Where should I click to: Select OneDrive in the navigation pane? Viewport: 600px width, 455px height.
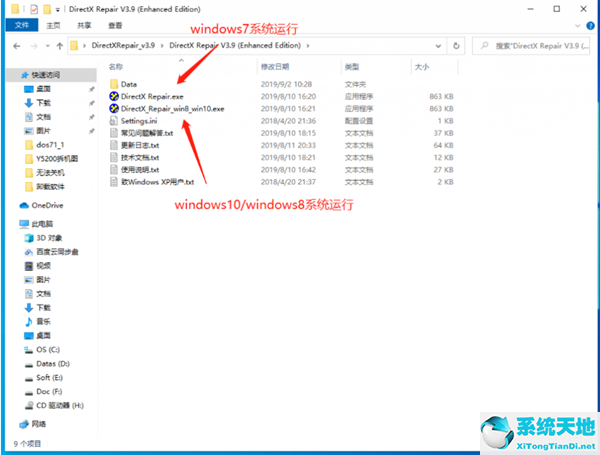pos(47,205)
